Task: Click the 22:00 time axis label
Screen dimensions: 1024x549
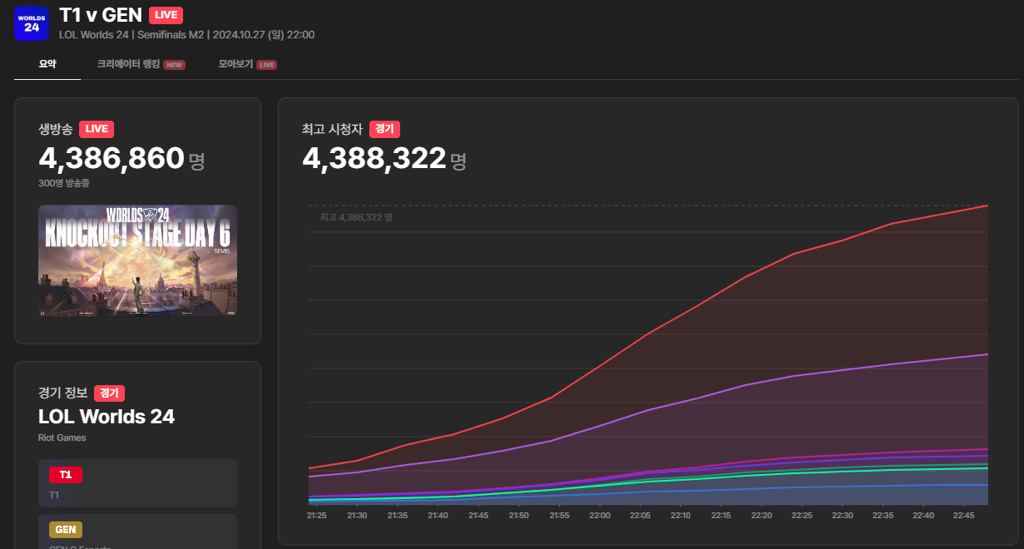Action: pyautogui.click(x=600, y=516)
